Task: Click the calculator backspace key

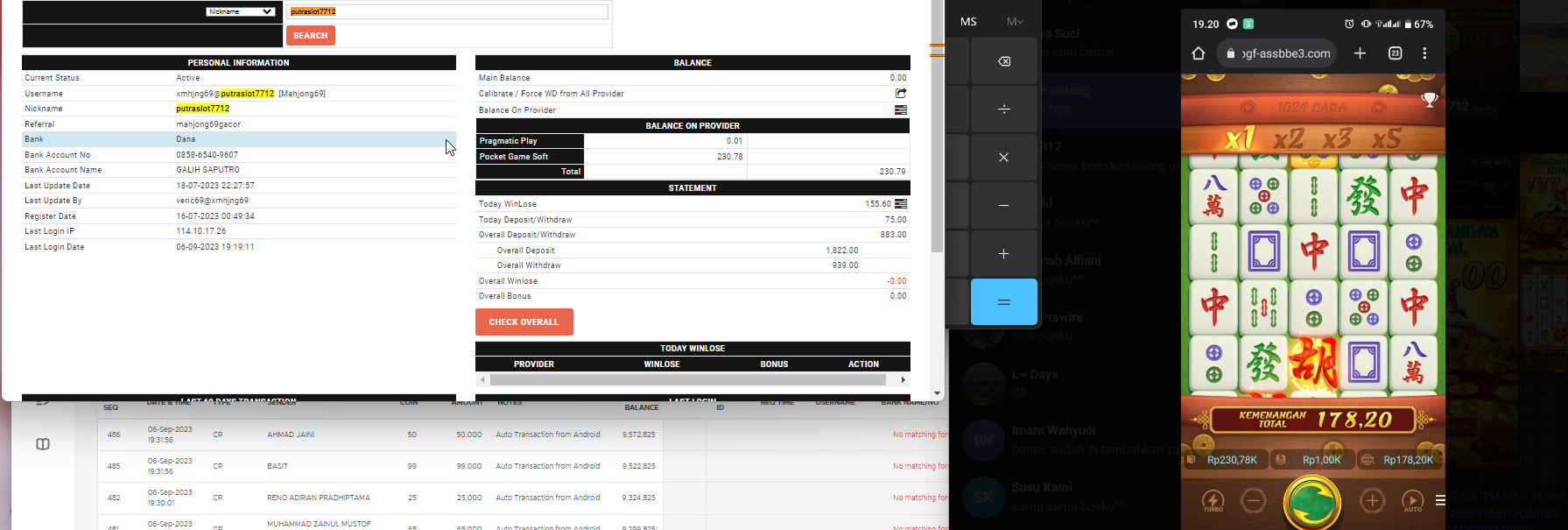Action: pyautogui.click(x=1004, y=61)
